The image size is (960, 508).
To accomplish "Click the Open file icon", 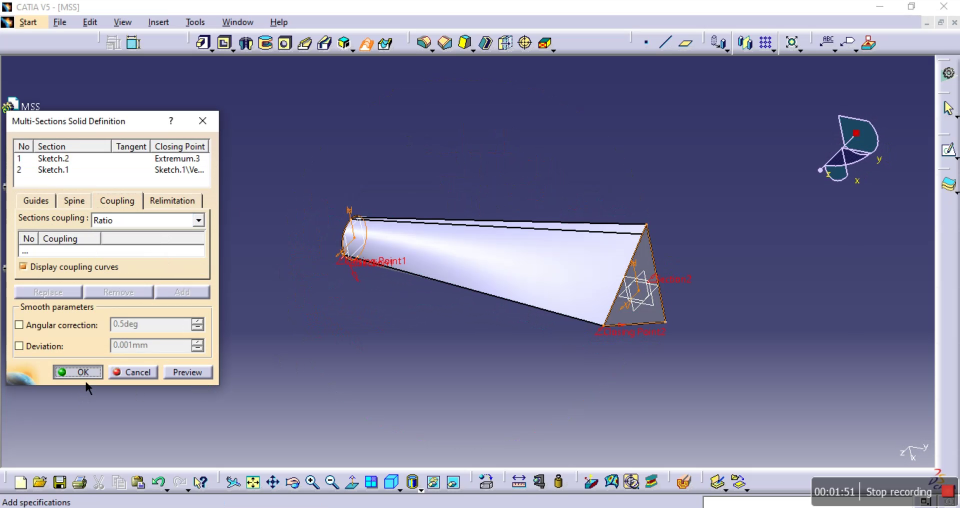I will (x=40, y=482).
